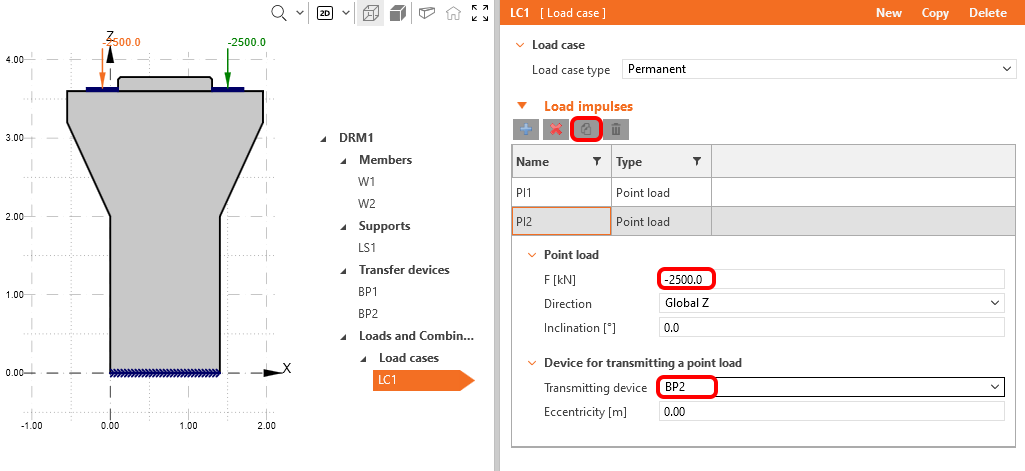
Task: Collapse the Load case section chevron
Action: pos(520,45)
